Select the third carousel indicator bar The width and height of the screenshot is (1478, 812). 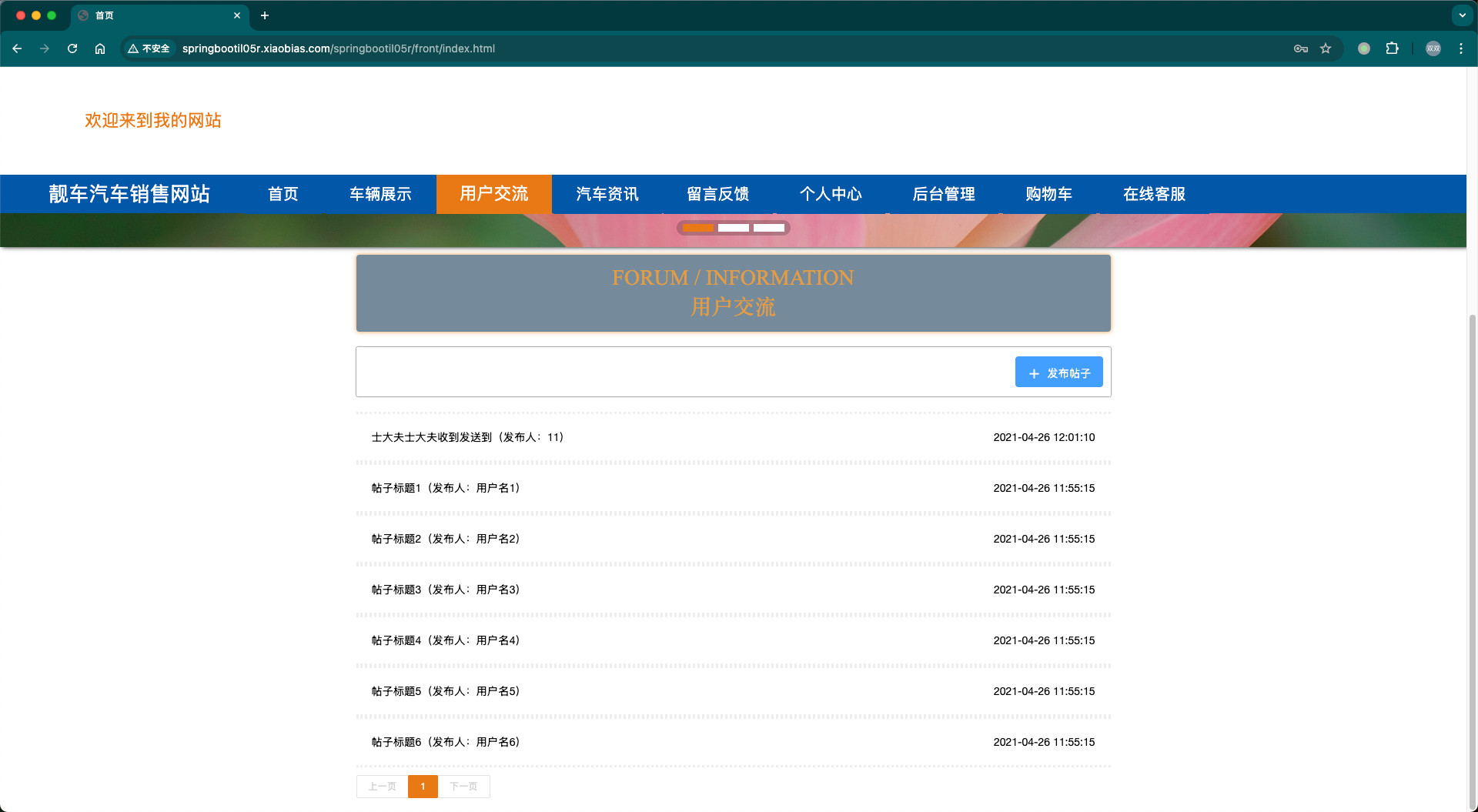coord(769,228)
